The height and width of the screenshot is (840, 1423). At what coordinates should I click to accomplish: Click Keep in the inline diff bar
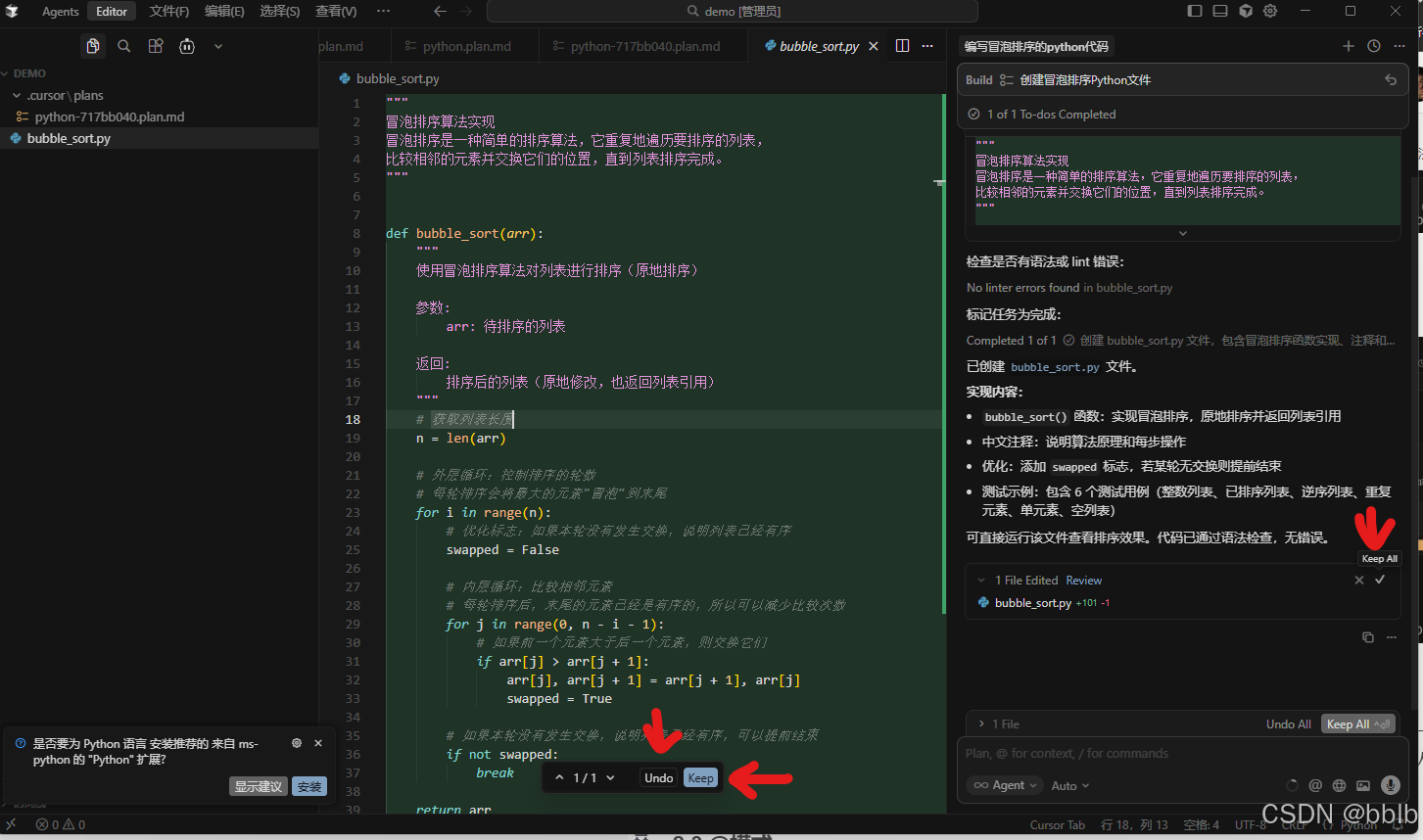tap(700, 778)
